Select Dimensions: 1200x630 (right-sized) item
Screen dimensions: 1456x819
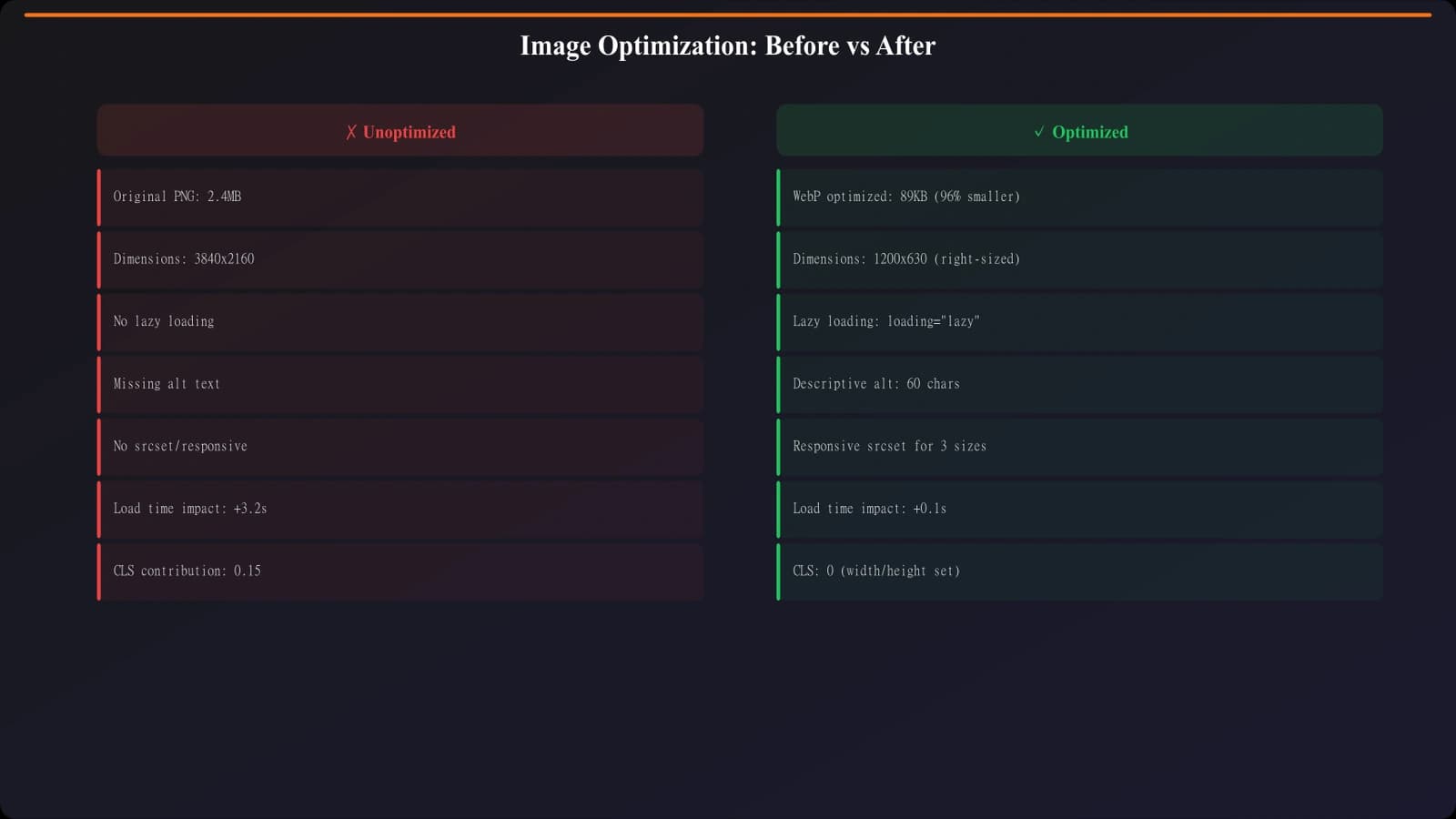[x=1079, y=259]
